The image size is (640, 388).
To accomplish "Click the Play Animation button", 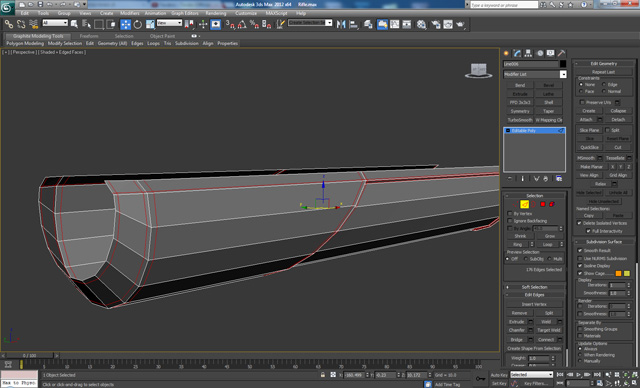I will (578, 375).
